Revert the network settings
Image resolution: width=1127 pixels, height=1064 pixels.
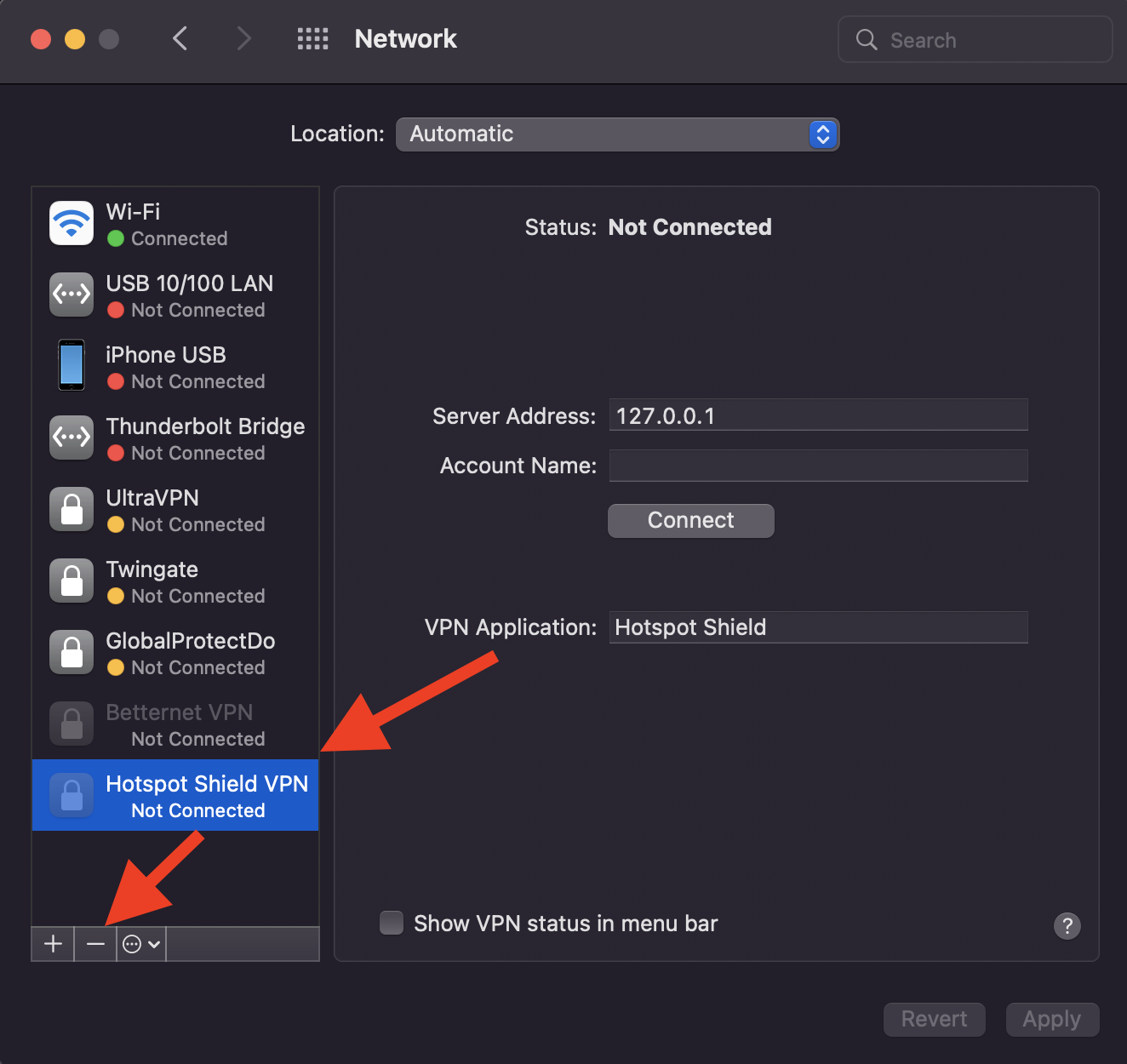934,1019
